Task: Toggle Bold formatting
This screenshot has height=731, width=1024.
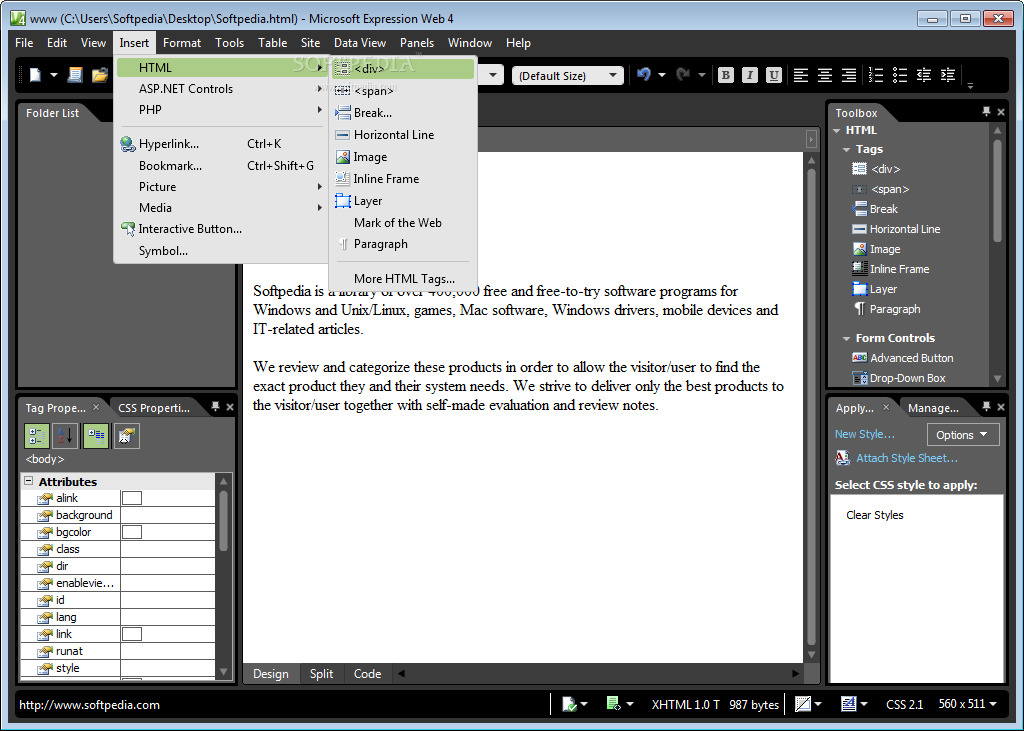Action: 726,75
